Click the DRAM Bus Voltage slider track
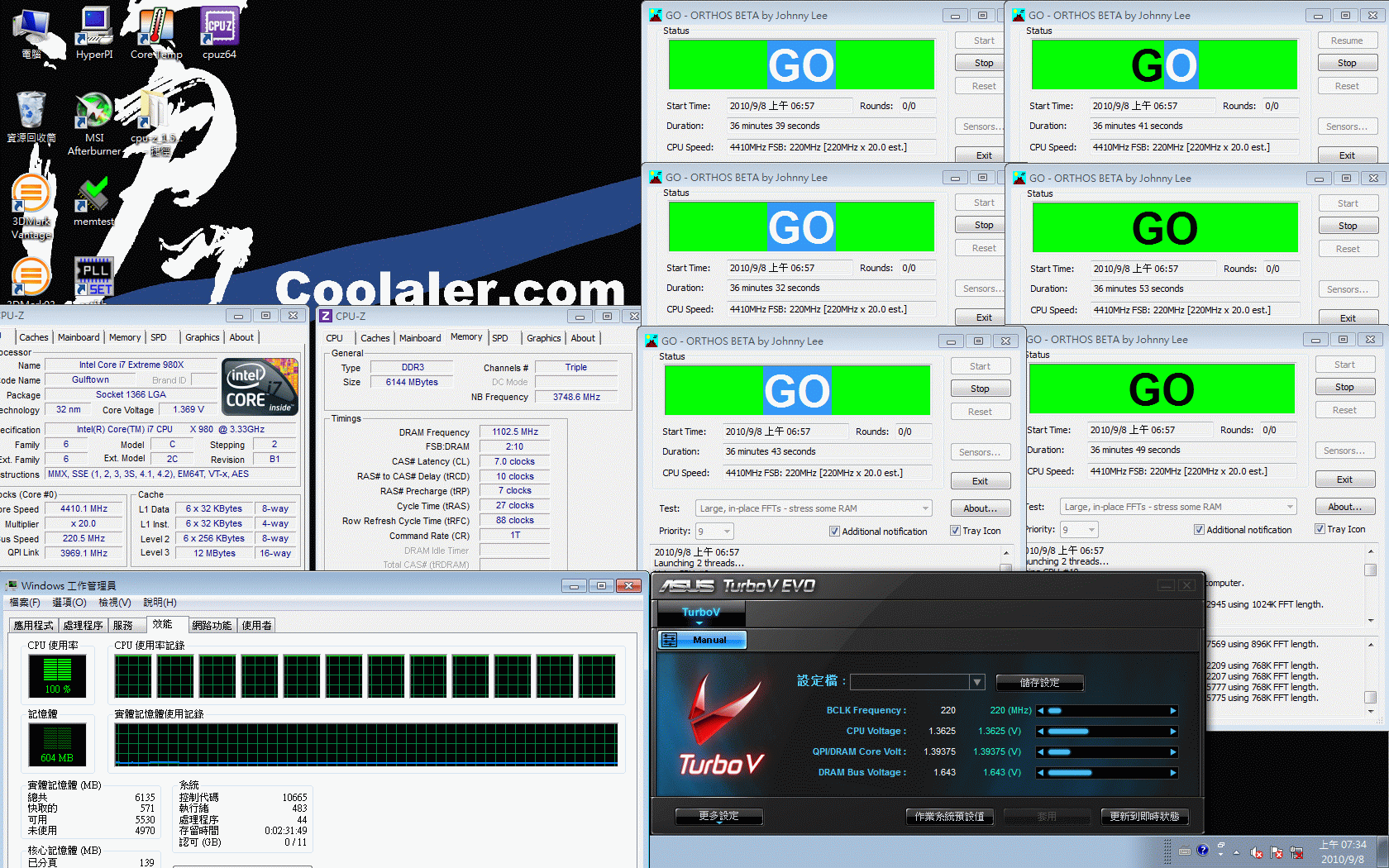Viewport: 1389px width, 868px height. [1106, 773]
